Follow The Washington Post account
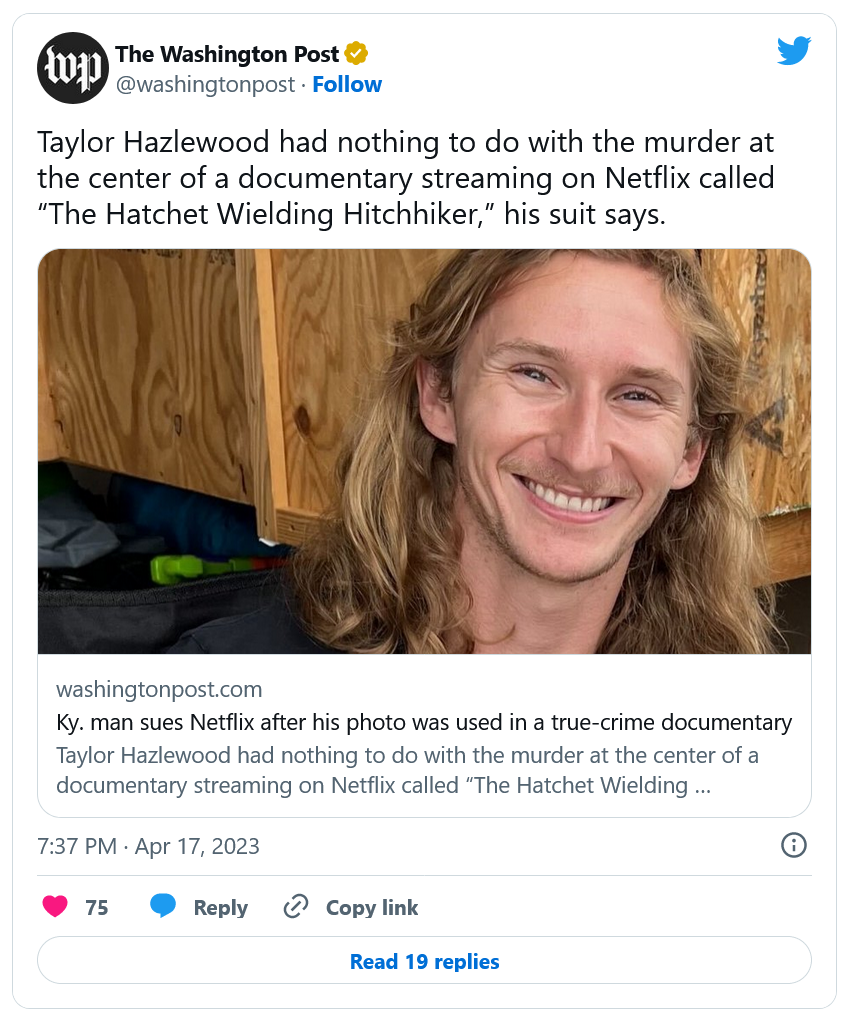 click(x=347, y=85)
